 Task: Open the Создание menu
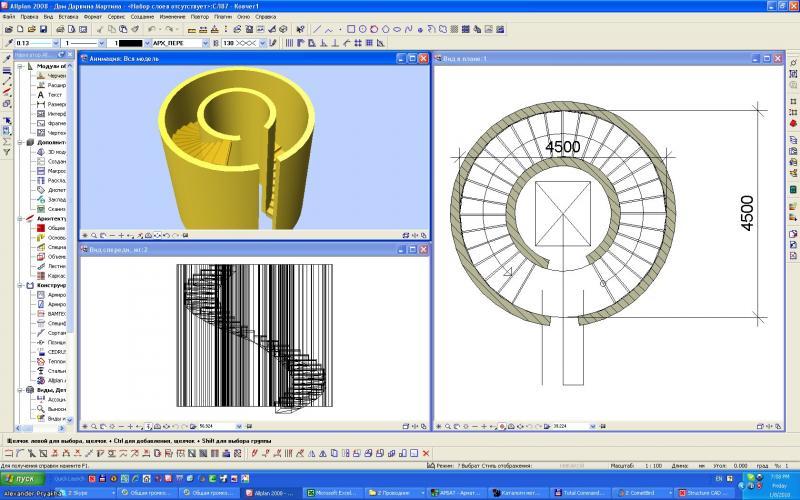(144, 18)
